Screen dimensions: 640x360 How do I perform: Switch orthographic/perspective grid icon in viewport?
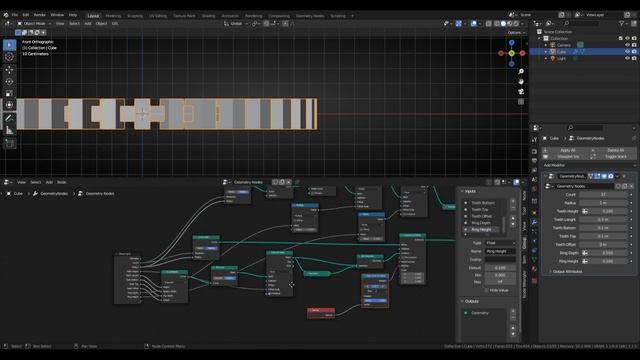(521, 102)
